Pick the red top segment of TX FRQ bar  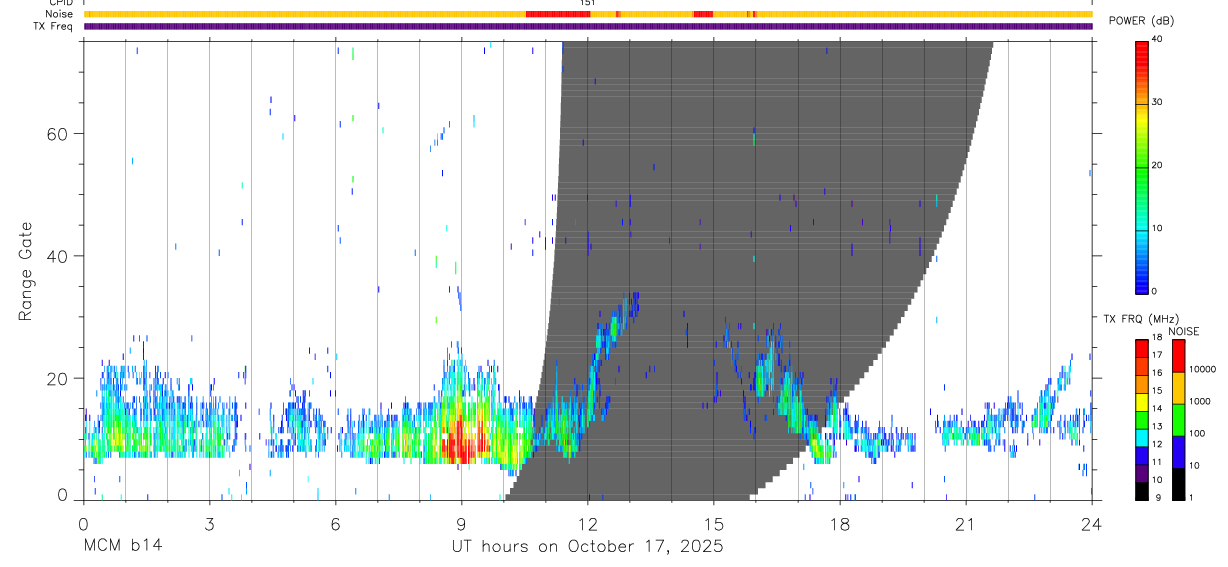click(1141, 348)
